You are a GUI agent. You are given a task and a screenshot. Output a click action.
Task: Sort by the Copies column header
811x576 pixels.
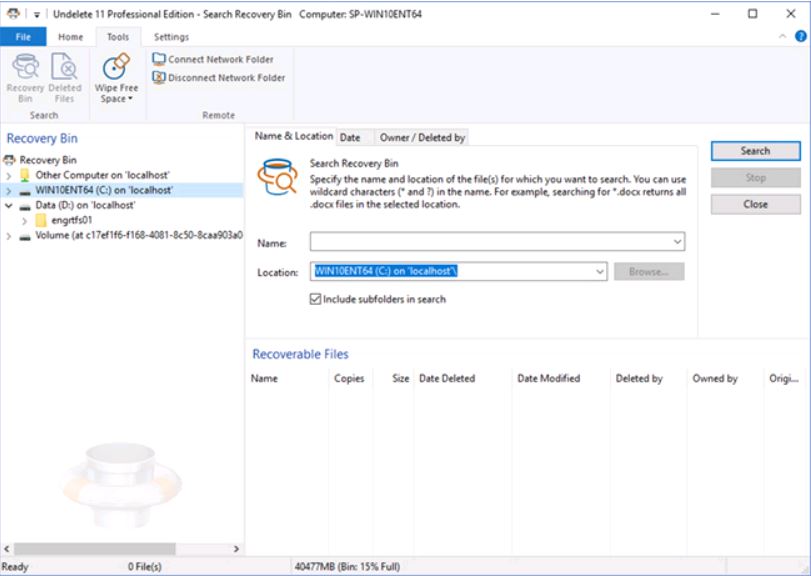351,378
